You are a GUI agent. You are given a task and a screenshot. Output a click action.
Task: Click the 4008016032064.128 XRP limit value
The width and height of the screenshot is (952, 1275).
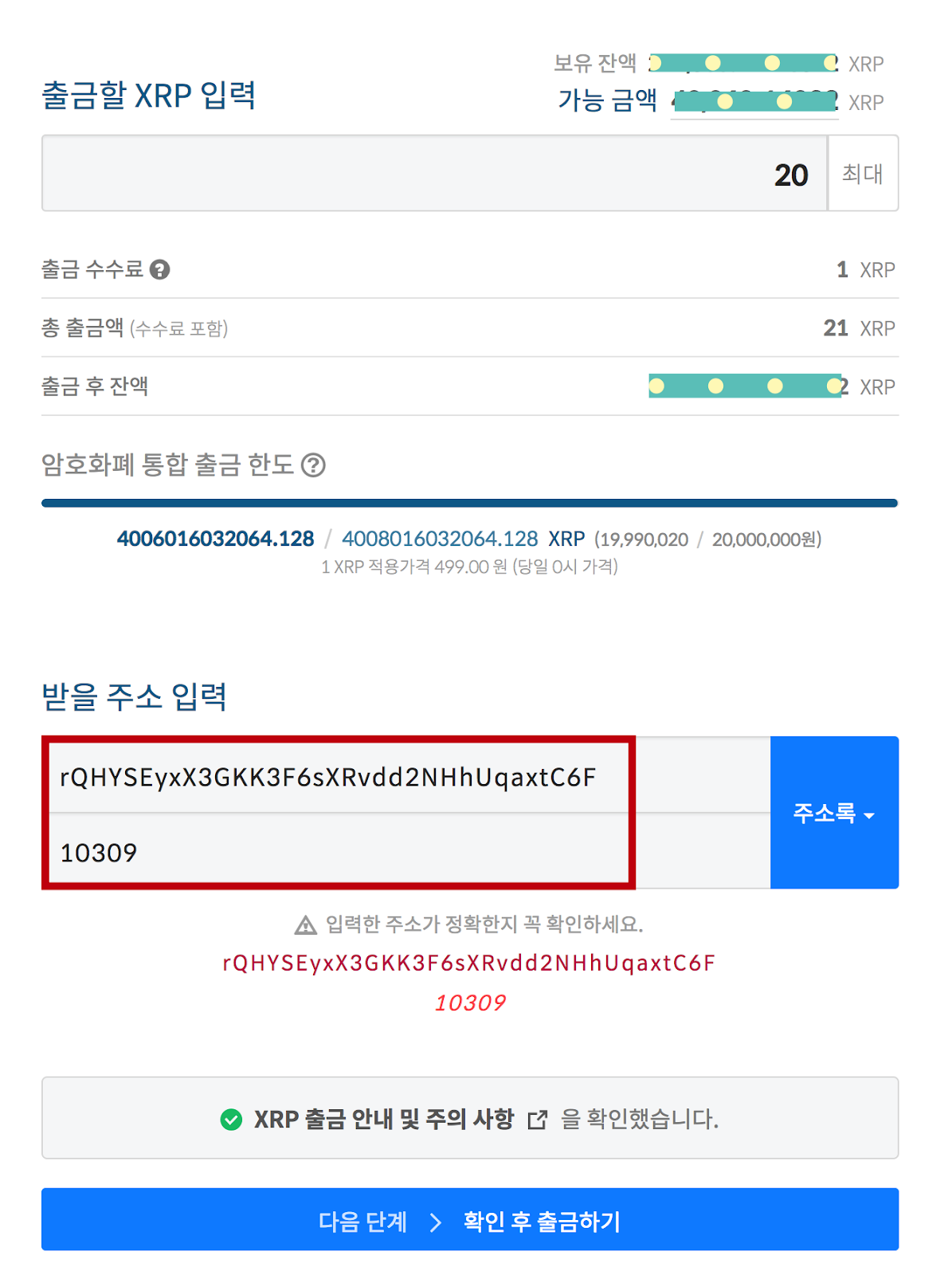pyautogui.click(x=463, y=539)
